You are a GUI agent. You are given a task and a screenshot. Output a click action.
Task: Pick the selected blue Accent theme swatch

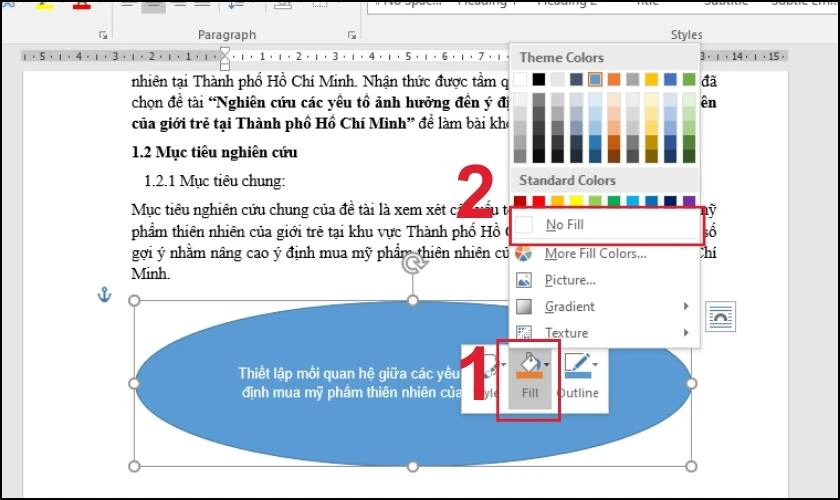(x=595, y=80)
